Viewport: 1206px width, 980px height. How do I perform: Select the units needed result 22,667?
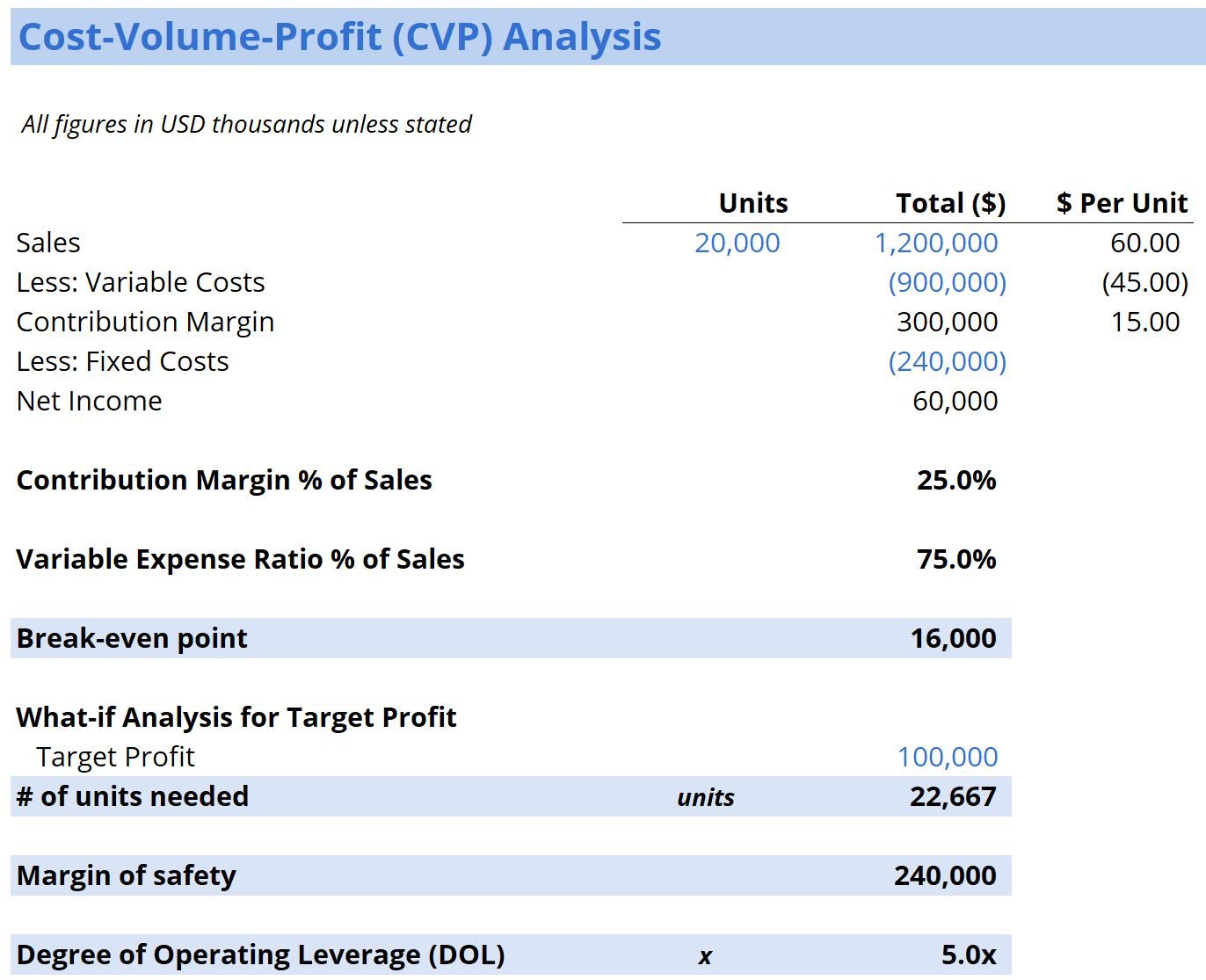(953, 796)
